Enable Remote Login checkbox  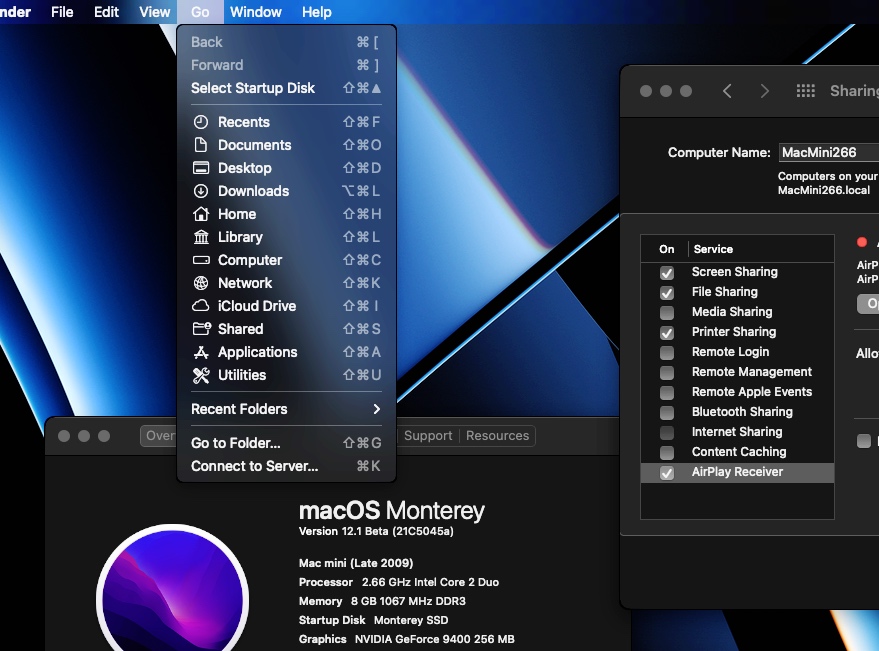tap(667, 353)
